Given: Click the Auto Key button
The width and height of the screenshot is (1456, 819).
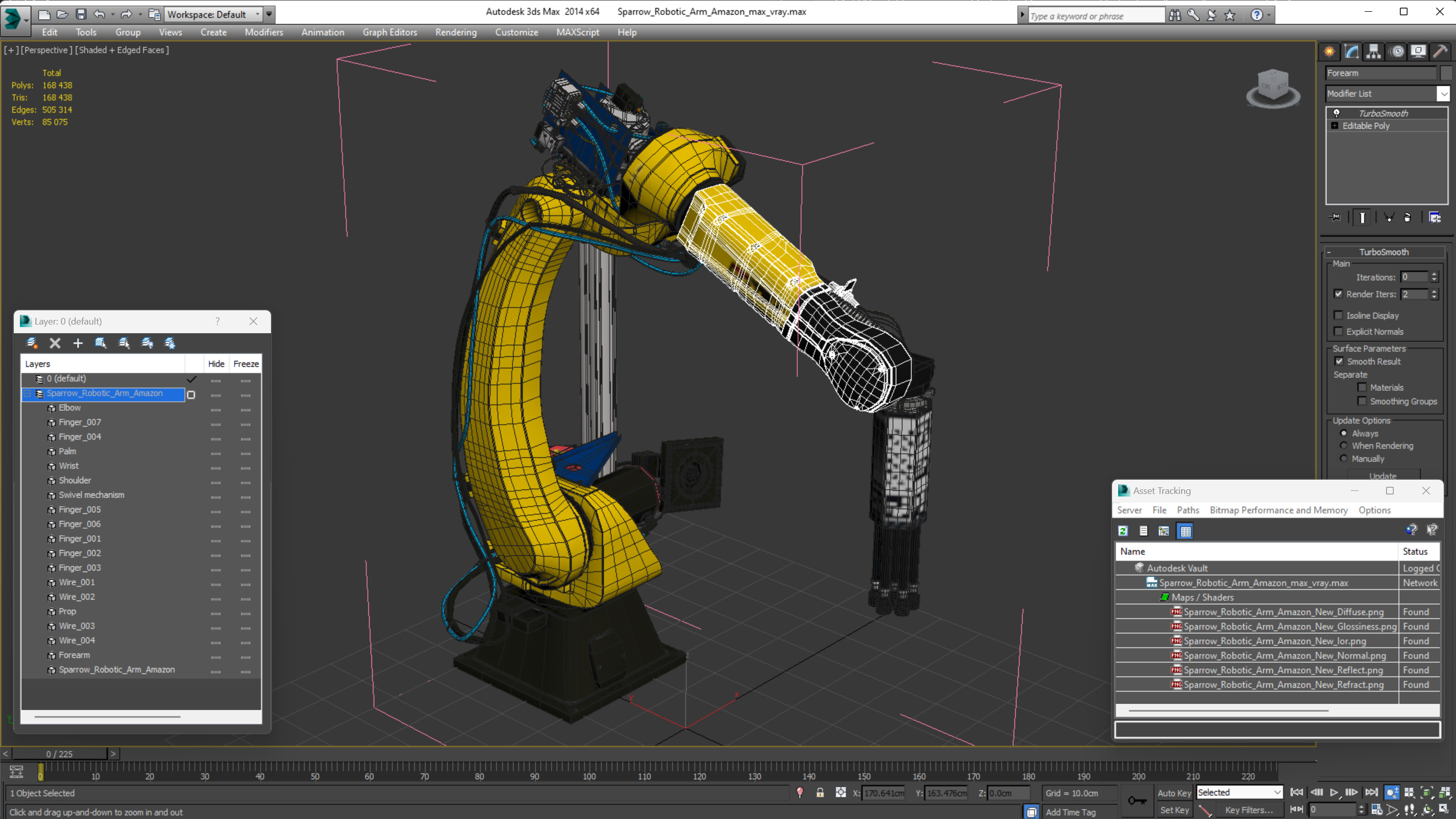Looking at the screenshot, I should [1174, 793].
